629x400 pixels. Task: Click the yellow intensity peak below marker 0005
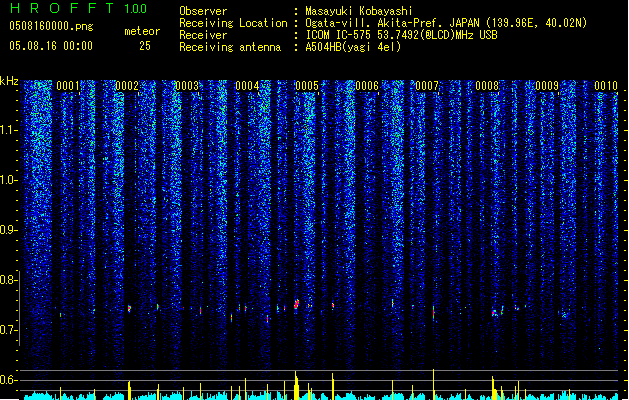coord(296,385)
